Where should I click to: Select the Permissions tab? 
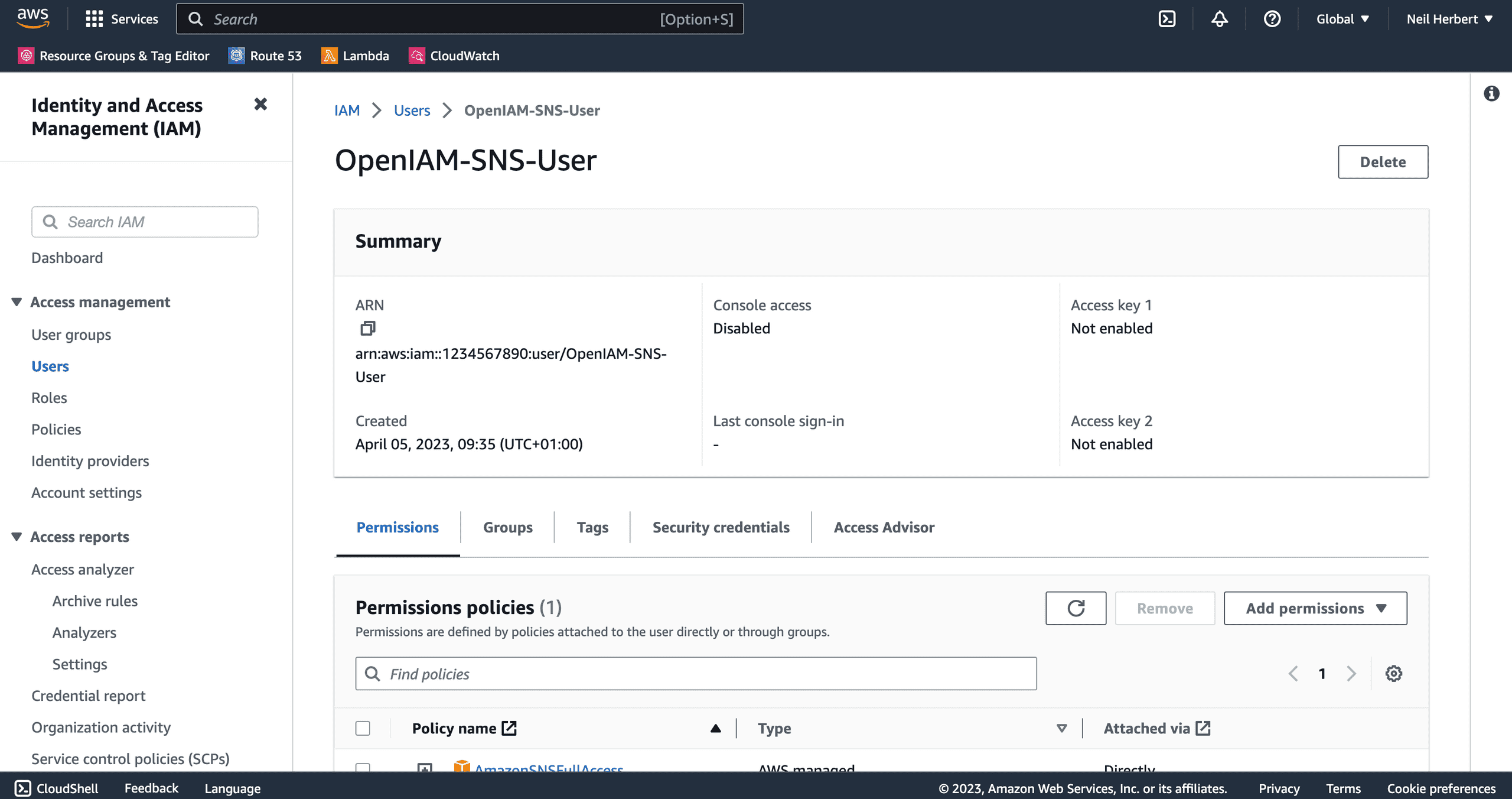coord(396,527)
